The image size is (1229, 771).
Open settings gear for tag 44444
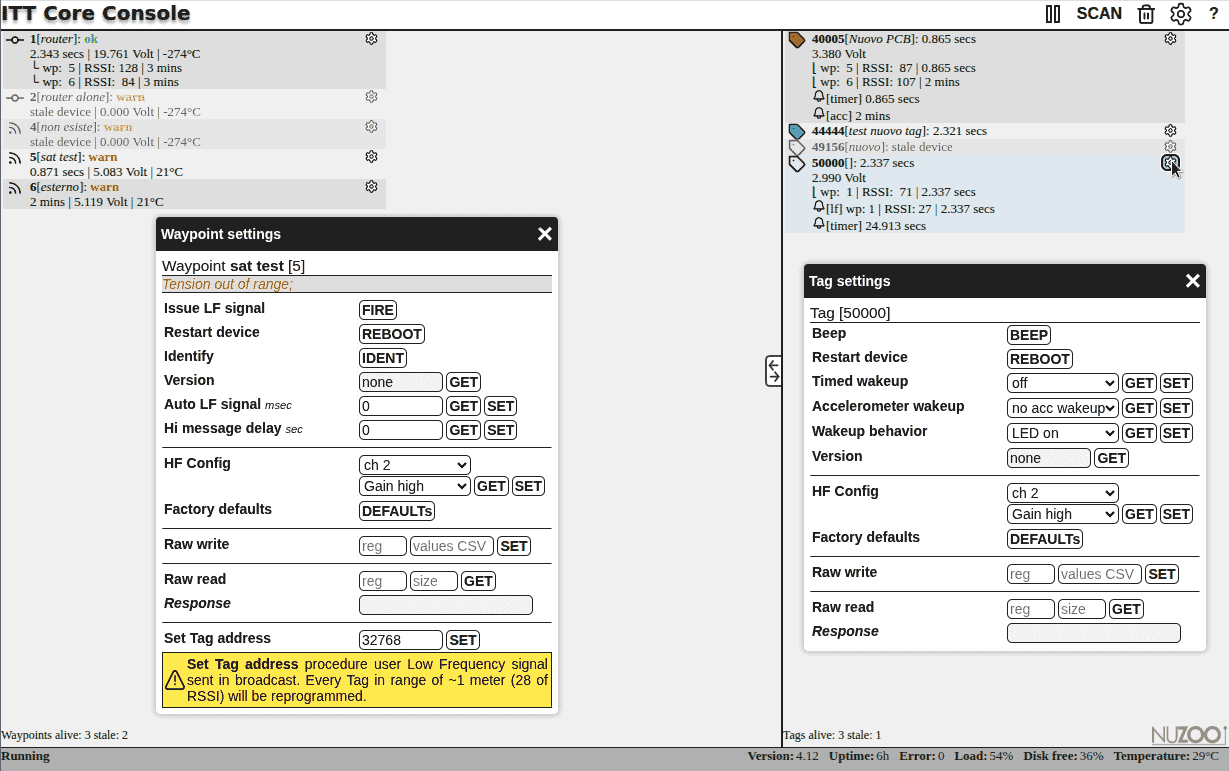tap(1170, 131)
